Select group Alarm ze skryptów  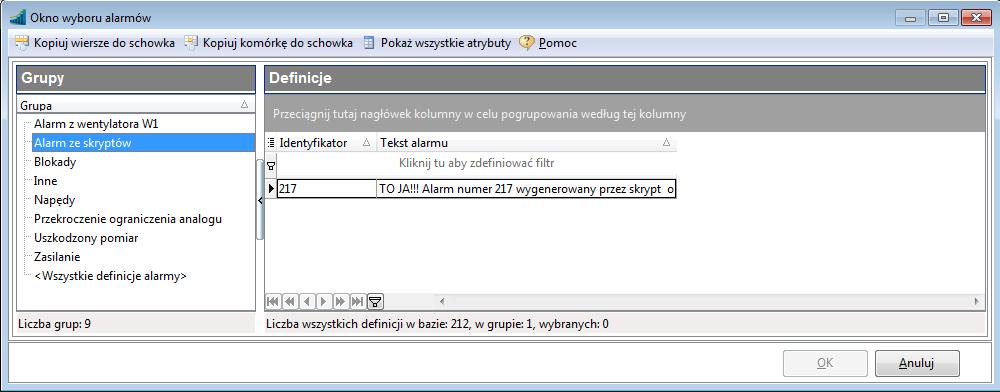(x=143, y=143)
